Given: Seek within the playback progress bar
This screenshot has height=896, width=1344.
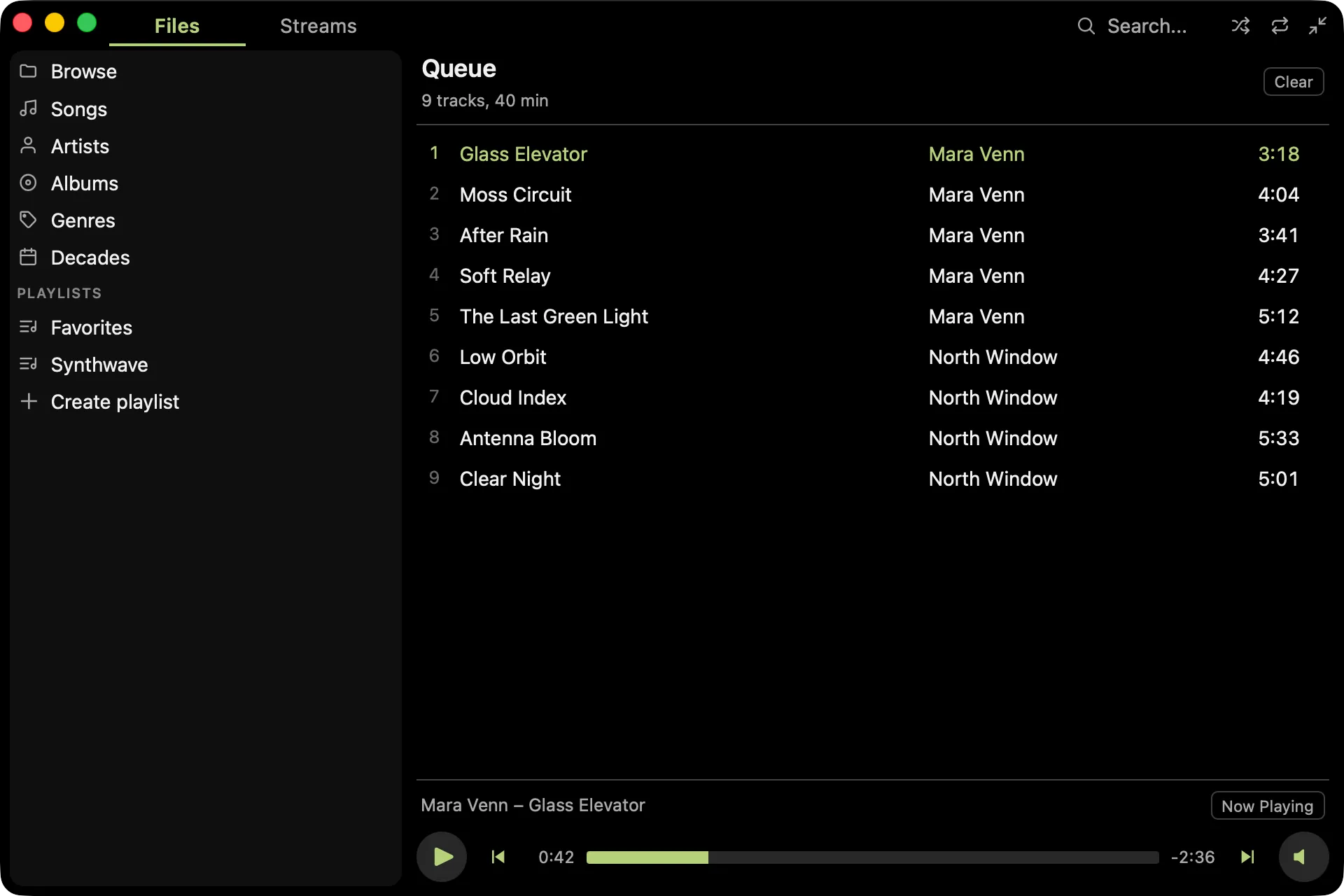Looking at the screenshot, I should click(x=872, y=857).
